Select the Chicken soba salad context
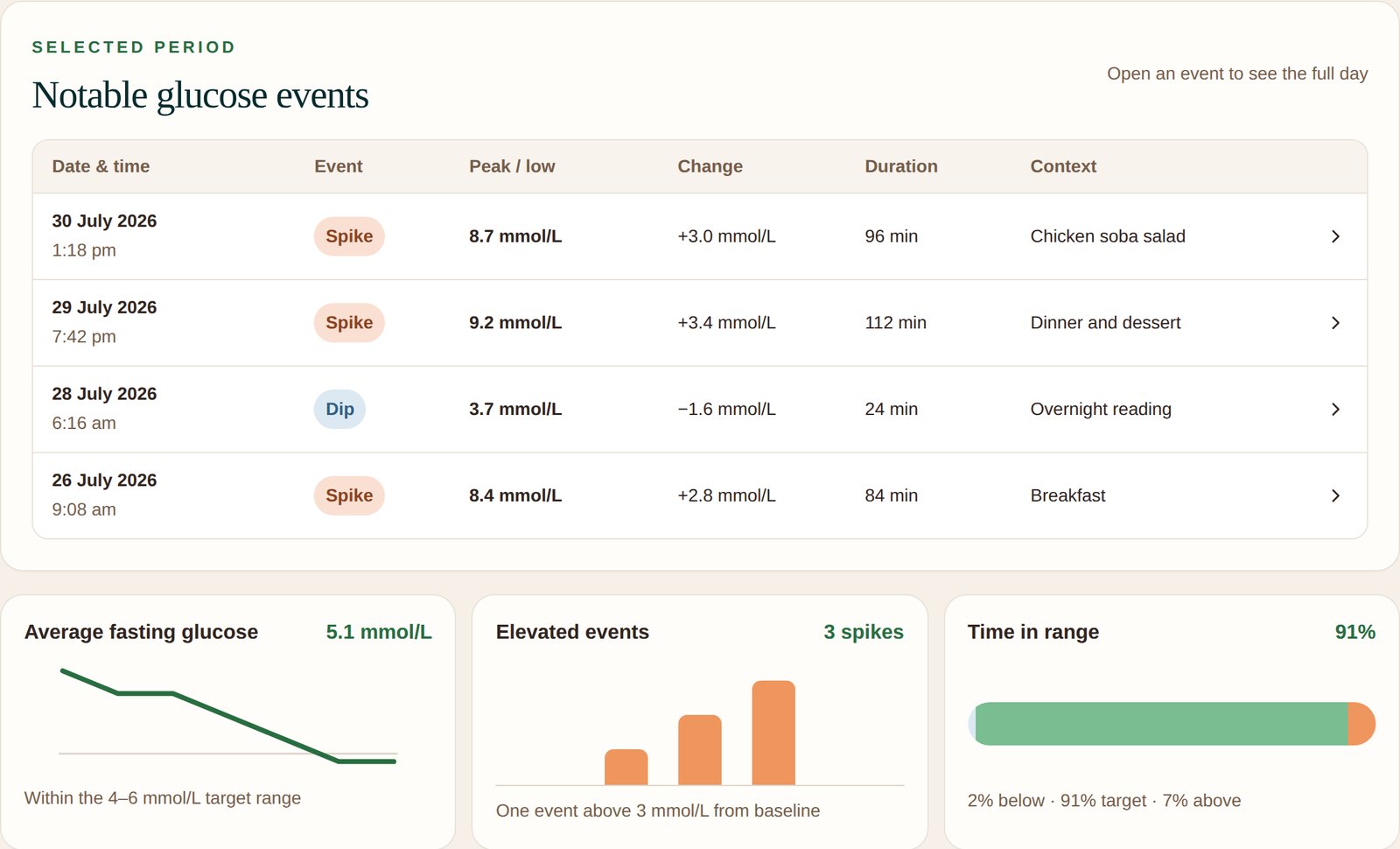This screenshot has height=849, width=1400. point(1108,236)
